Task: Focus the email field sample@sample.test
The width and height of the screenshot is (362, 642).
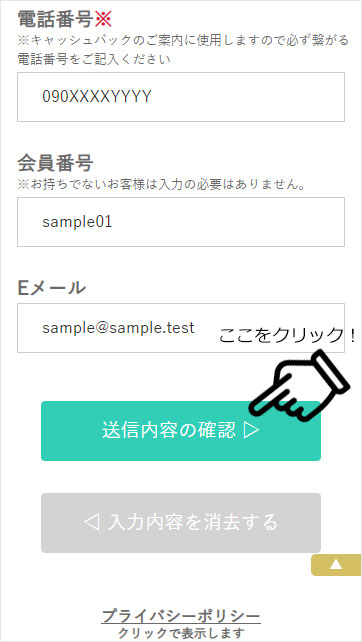Action: [x=181, y=328]
